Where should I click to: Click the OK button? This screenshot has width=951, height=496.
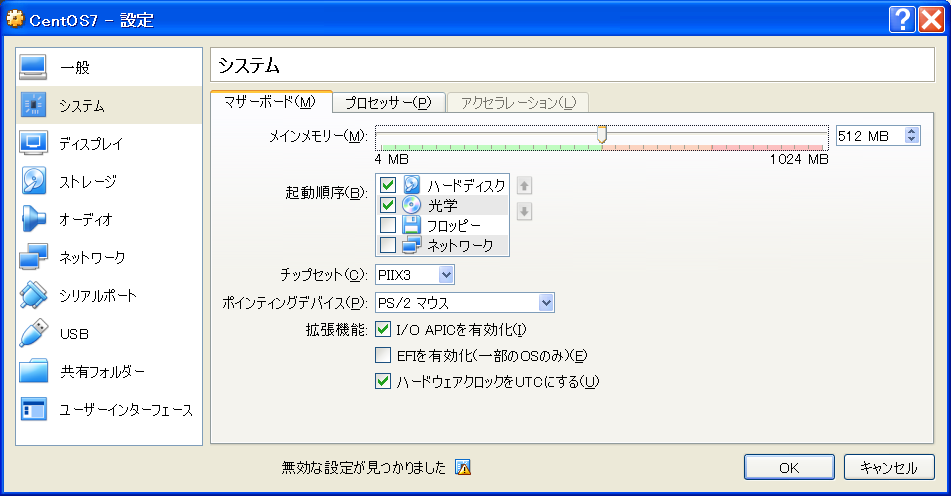[x=789, y=468]
